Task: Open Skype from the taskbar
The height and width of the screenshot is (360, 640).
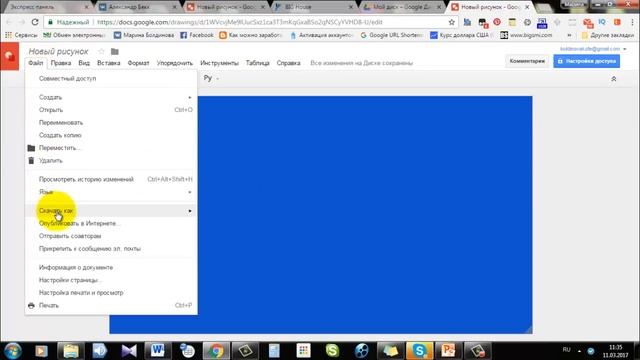Action: click(x=419, y=351)
